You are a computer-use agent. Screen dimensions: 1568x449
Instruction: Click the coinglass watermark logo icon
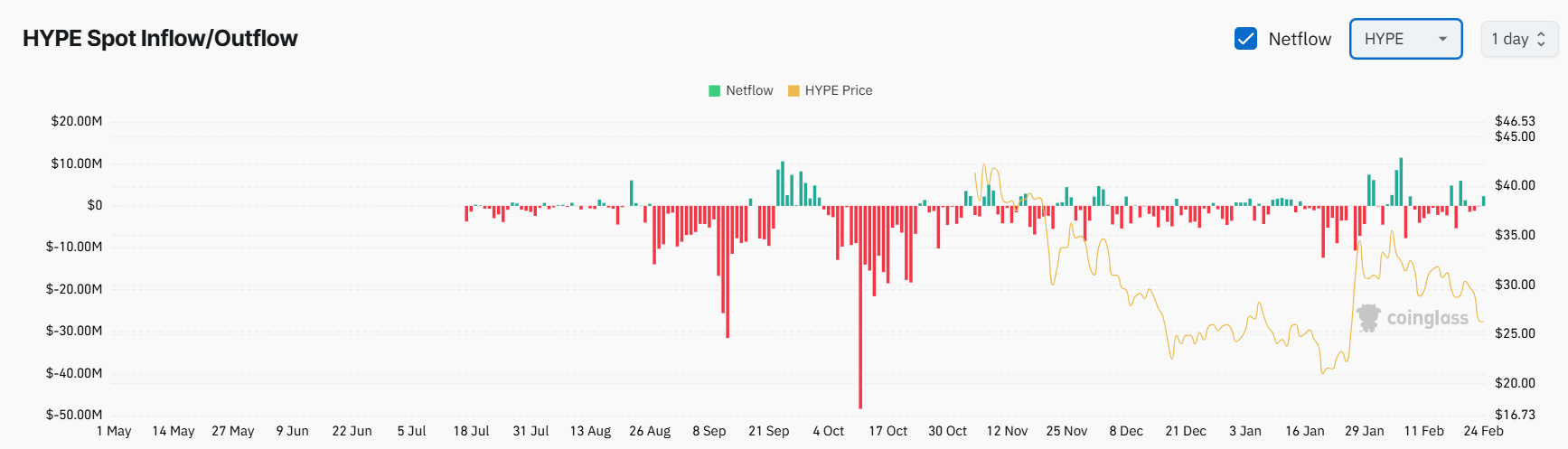1368,318
